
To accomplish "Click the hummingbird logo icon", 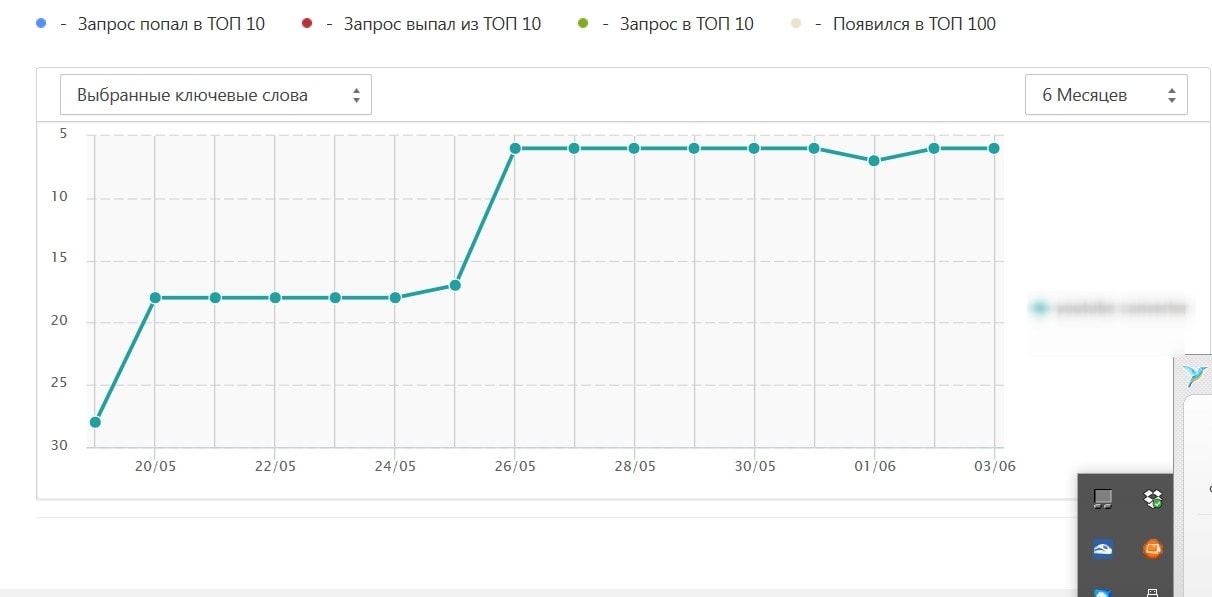I will pyautogui.click(x=1197, y=374).
